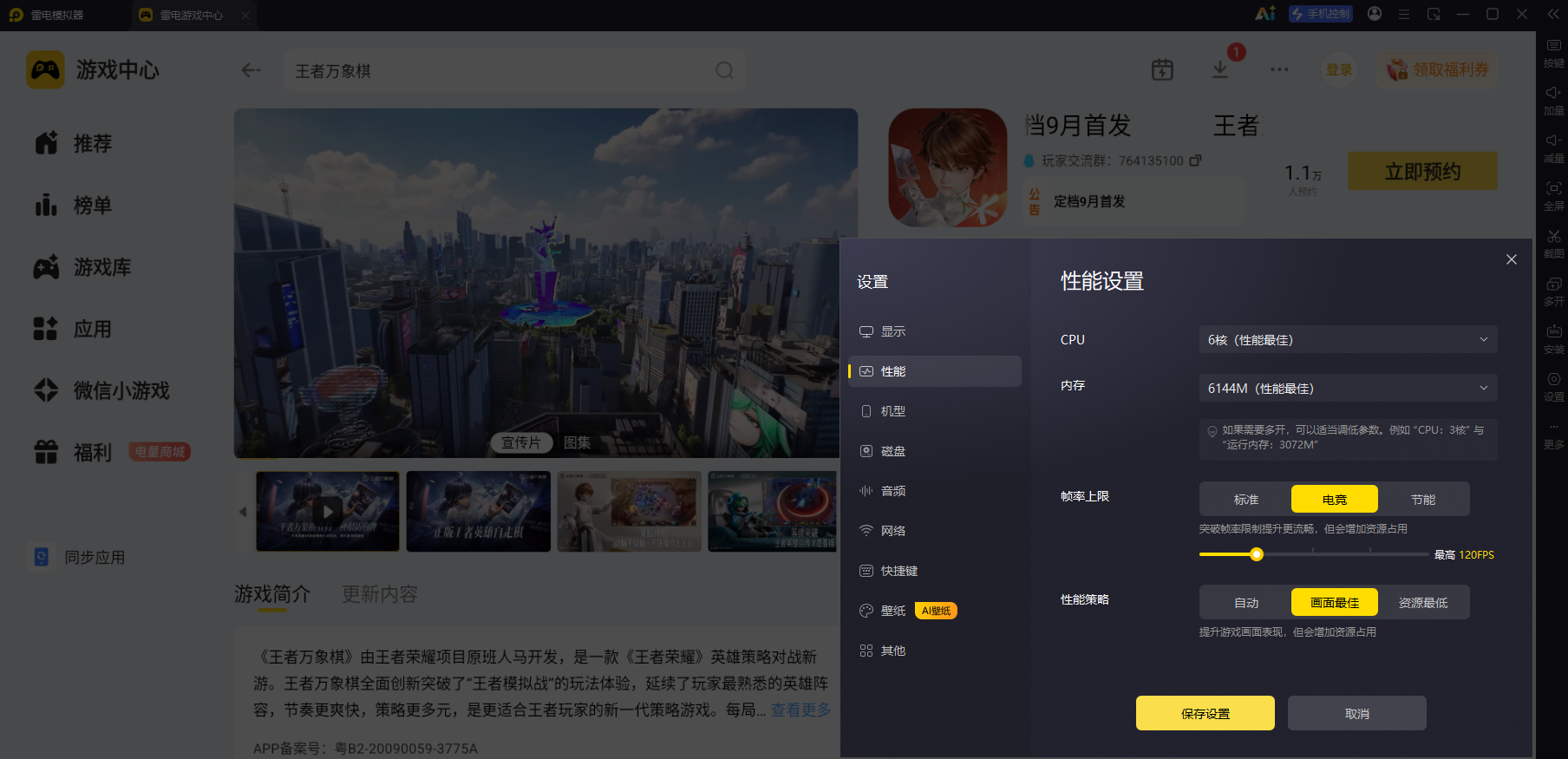
Task: Open the downloads icon with red badge
Action: tap(1220, 69)
